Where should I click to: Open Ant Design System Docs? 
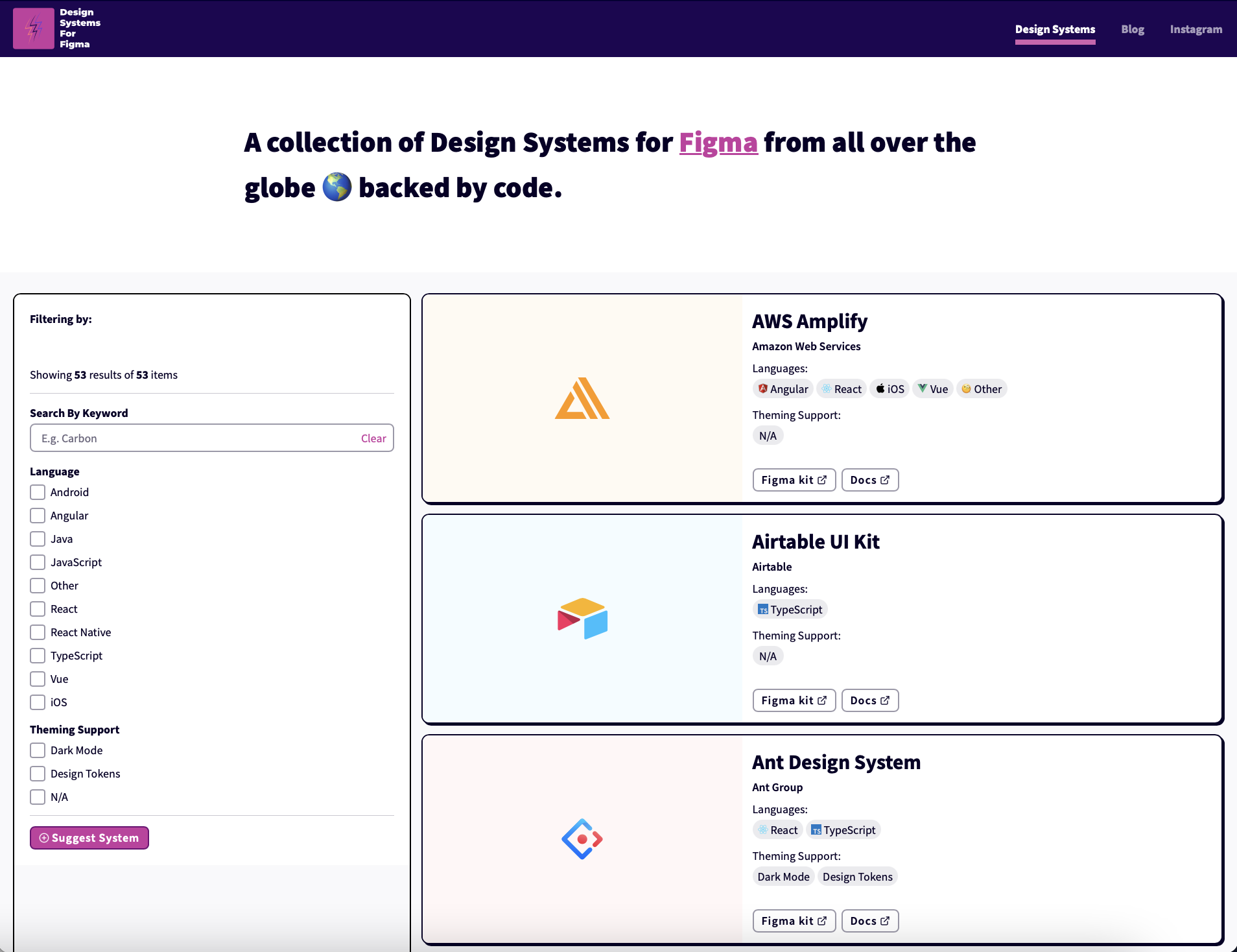(870, 921)
